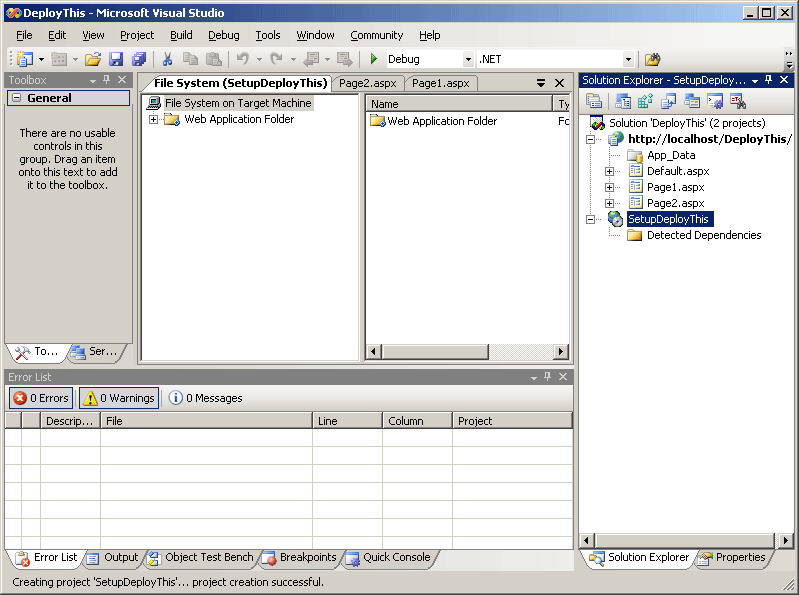Select Detected Dependencies in Solution Explorer

coord(704,235)
